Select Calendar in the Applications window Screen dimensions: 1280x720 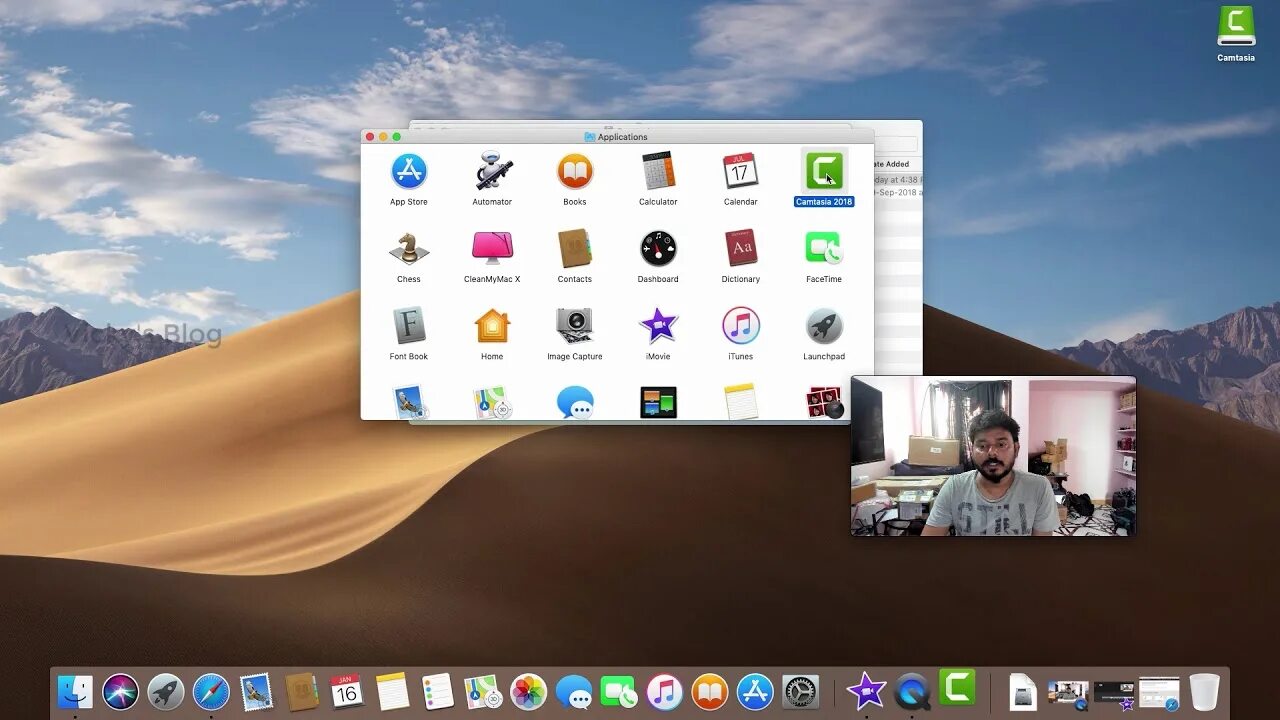[x=741, y=172]
